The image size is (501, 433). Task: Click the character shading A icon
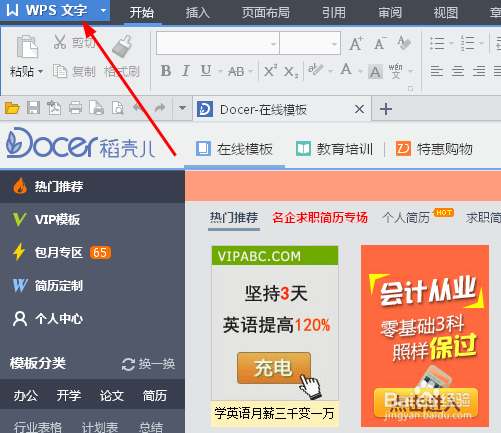pos(375,72)
